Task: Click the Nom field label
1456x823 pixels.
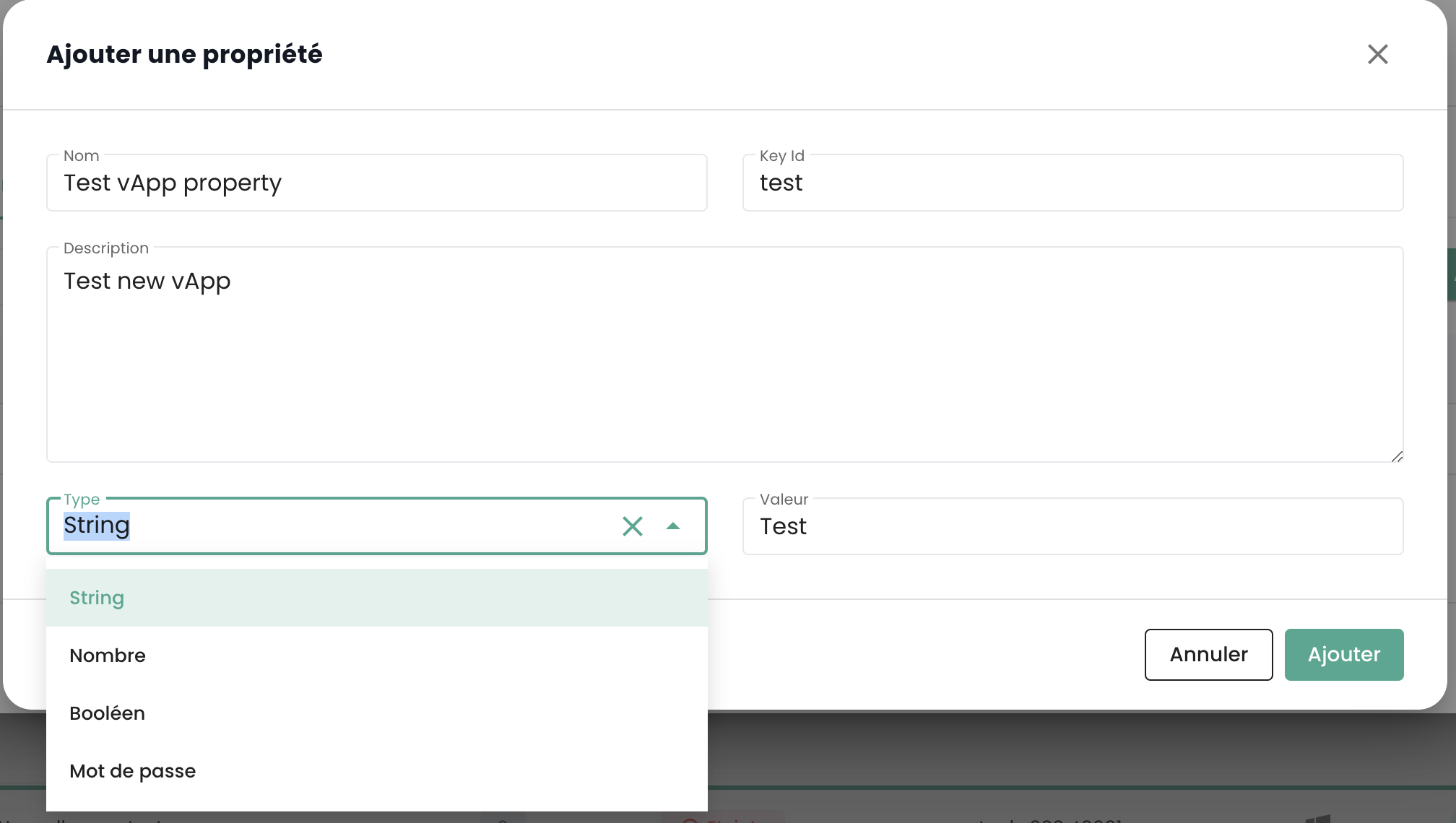Action: pos(81,156)
